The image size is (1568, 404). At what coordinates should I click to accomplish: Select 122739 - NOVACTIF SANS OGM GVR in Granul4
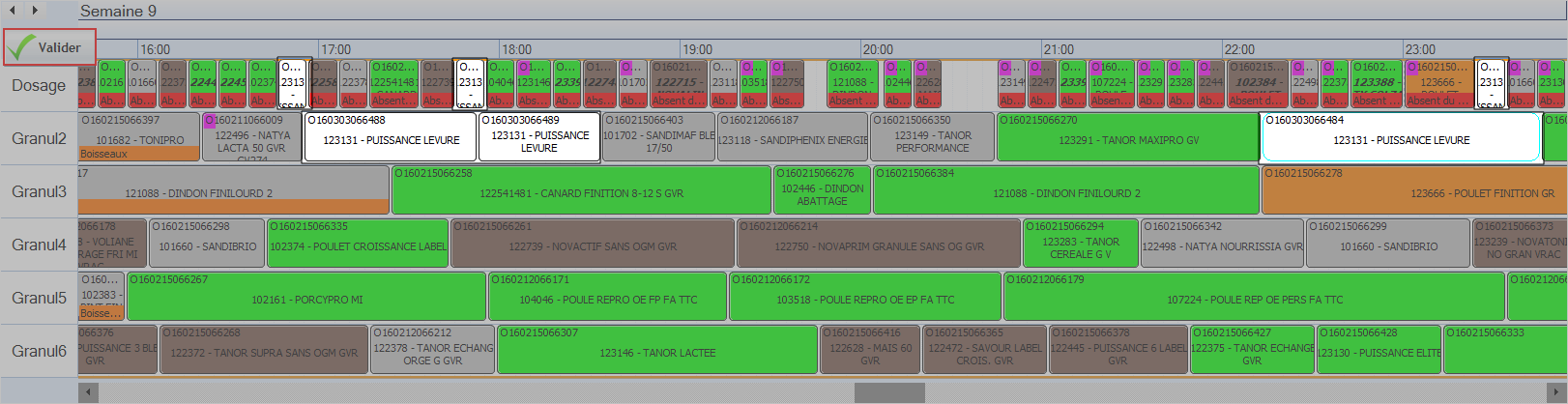593,244
